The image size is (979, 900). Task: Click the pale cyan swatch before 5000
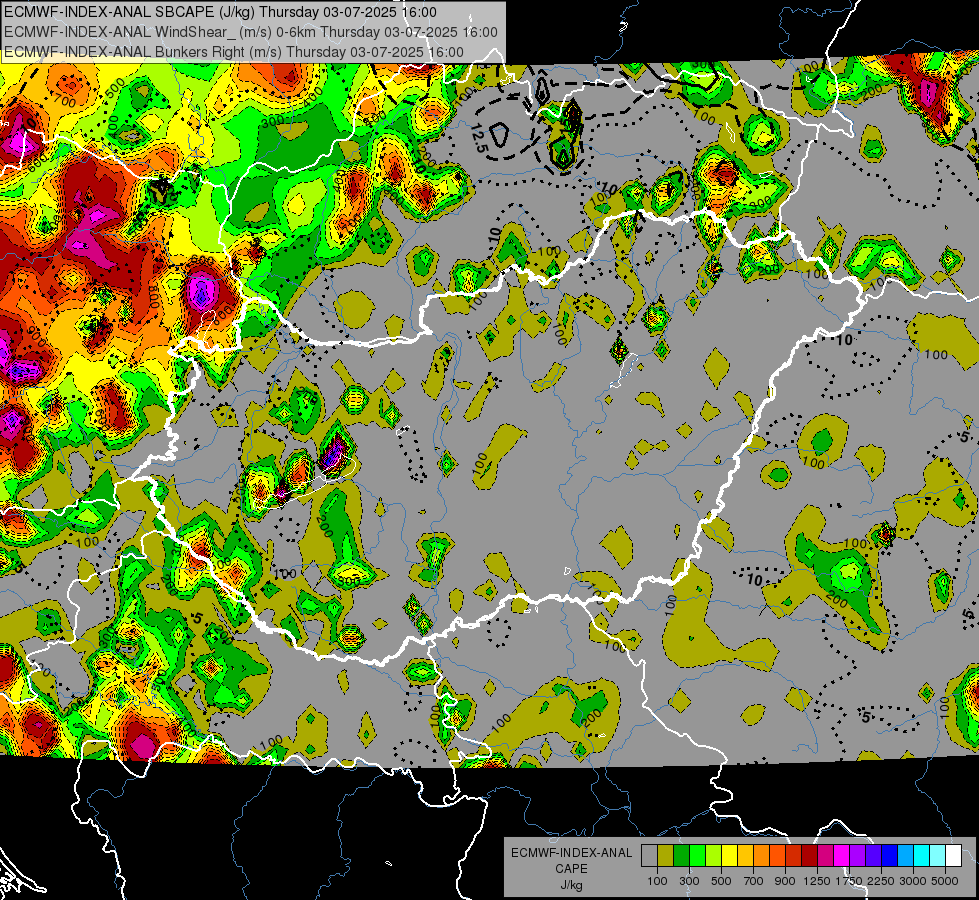pos(938,855)
